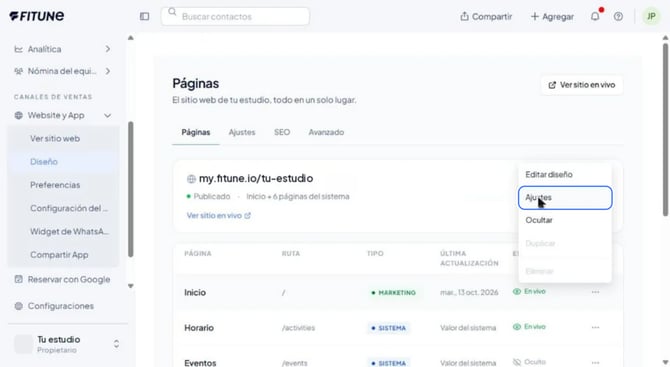Open Compartir App sidebar item
Image resolution: width=670 pixels, height=367 pixels.
tap(63, 255)
